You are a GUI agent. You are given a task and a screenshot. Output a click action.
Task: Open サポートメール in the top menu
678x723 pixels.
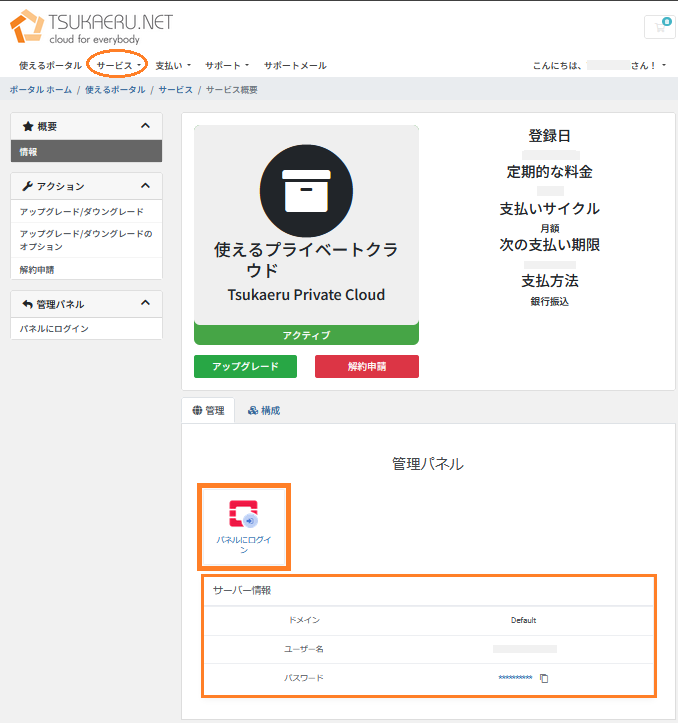(x=295, y=65)
